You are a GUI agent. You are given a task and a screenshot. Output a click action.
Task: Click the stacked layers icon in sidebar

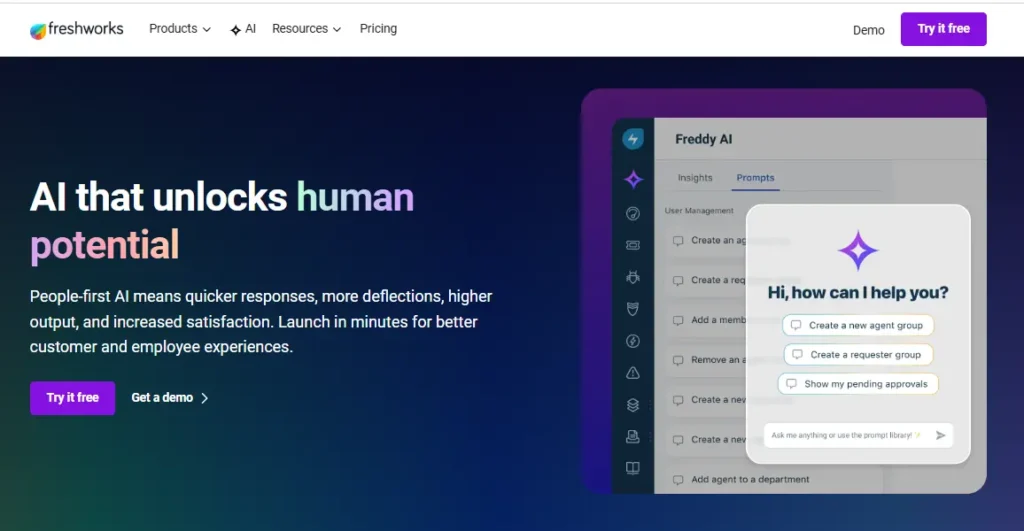tap(633, 405)
